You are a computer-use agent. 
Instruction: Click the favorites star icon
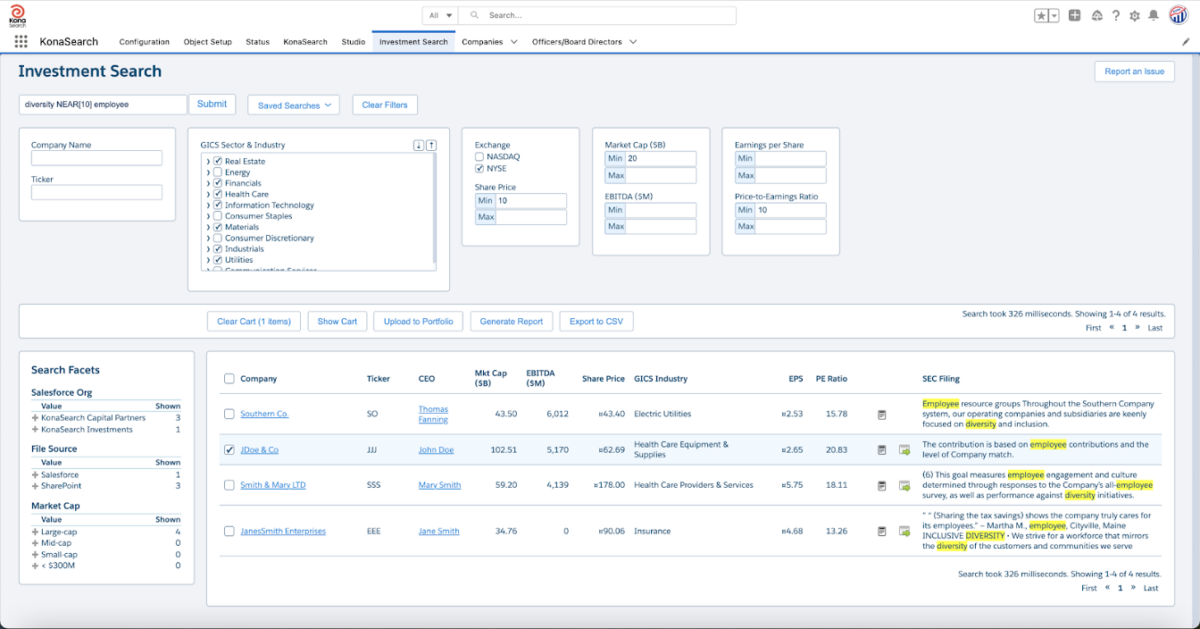coord(1041,15)
